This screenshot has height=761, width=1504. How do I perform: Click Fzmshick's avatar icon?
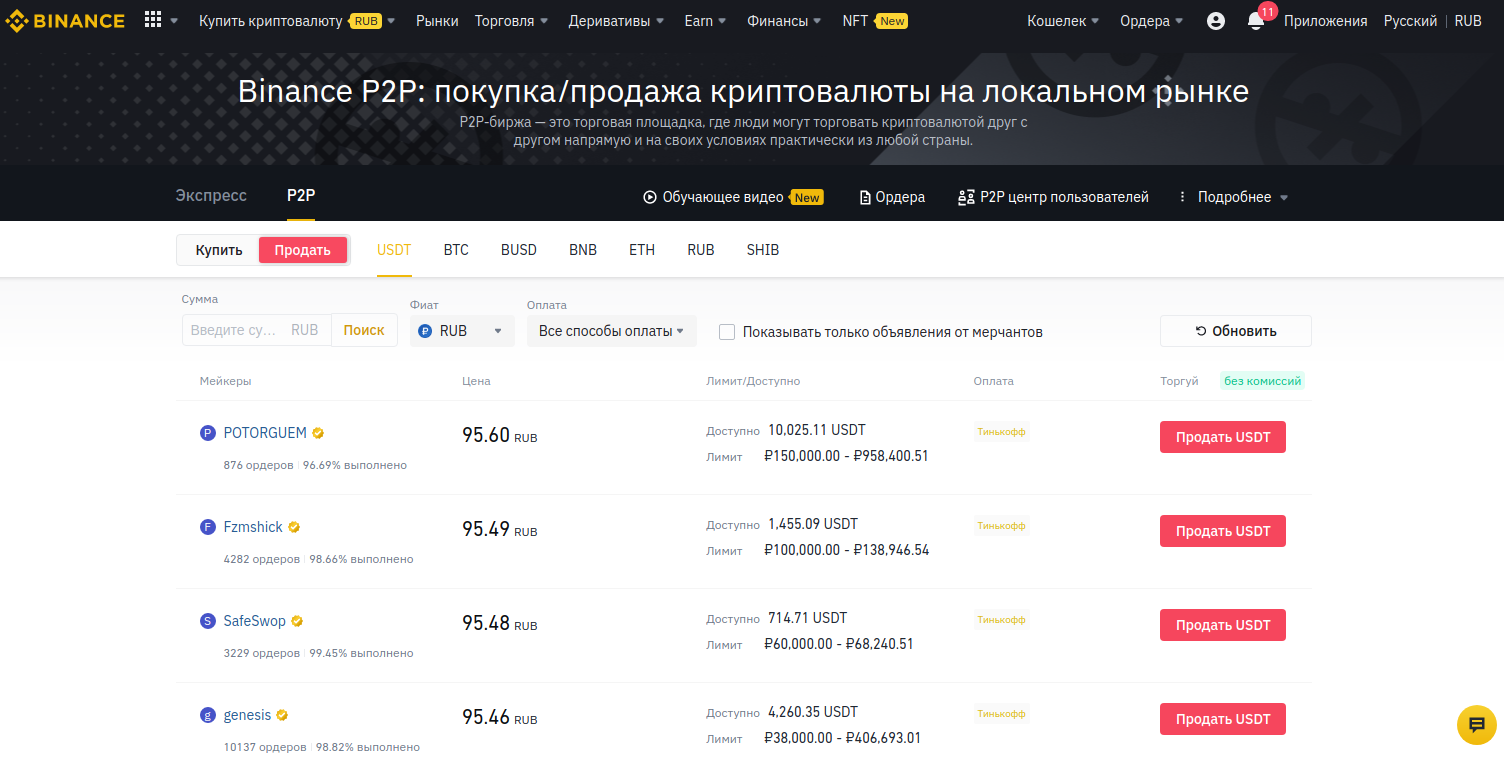[208, 527]
